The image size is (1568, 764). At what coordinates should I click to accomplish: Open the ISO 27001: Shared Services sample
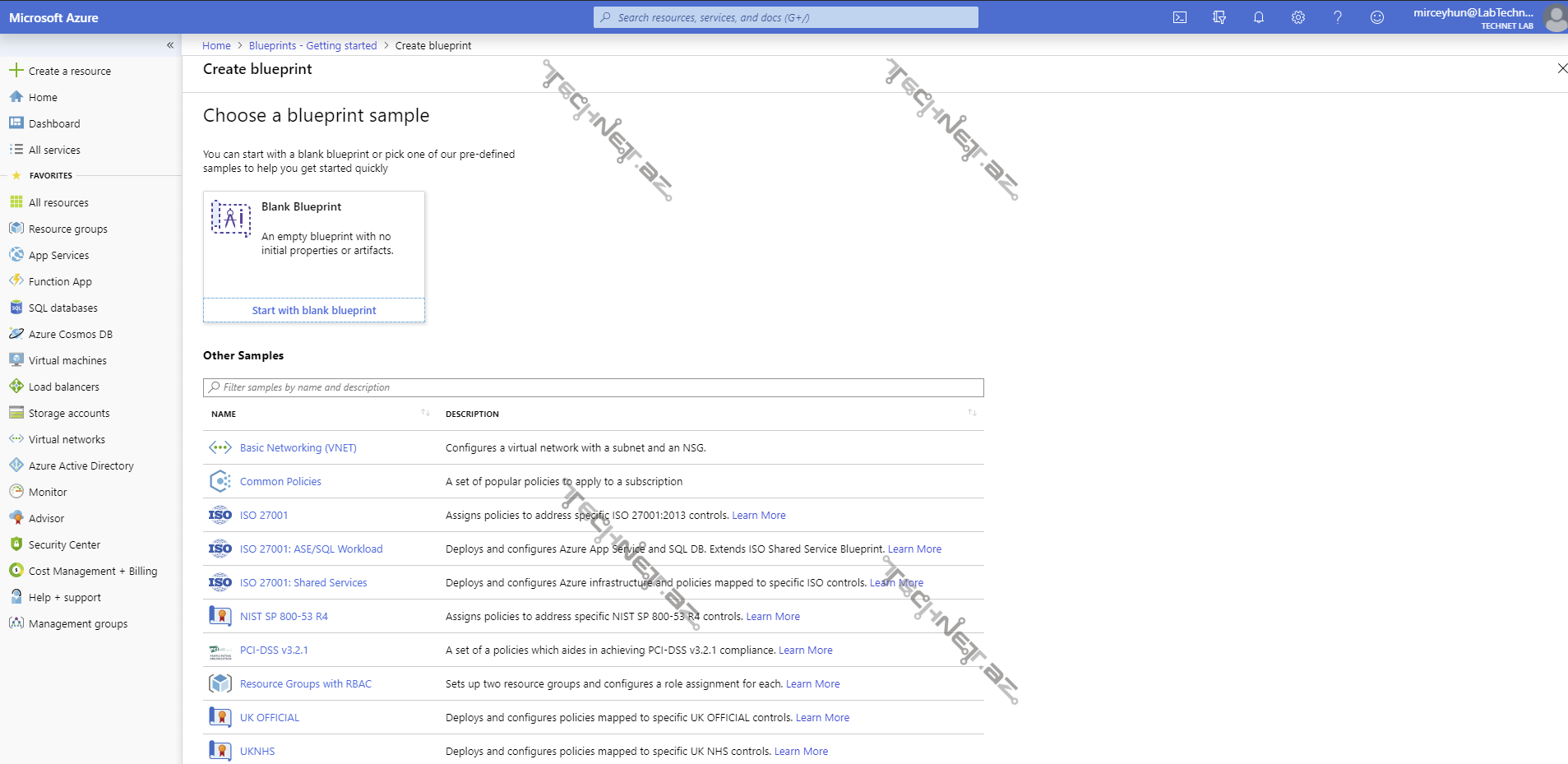(303, 582)
